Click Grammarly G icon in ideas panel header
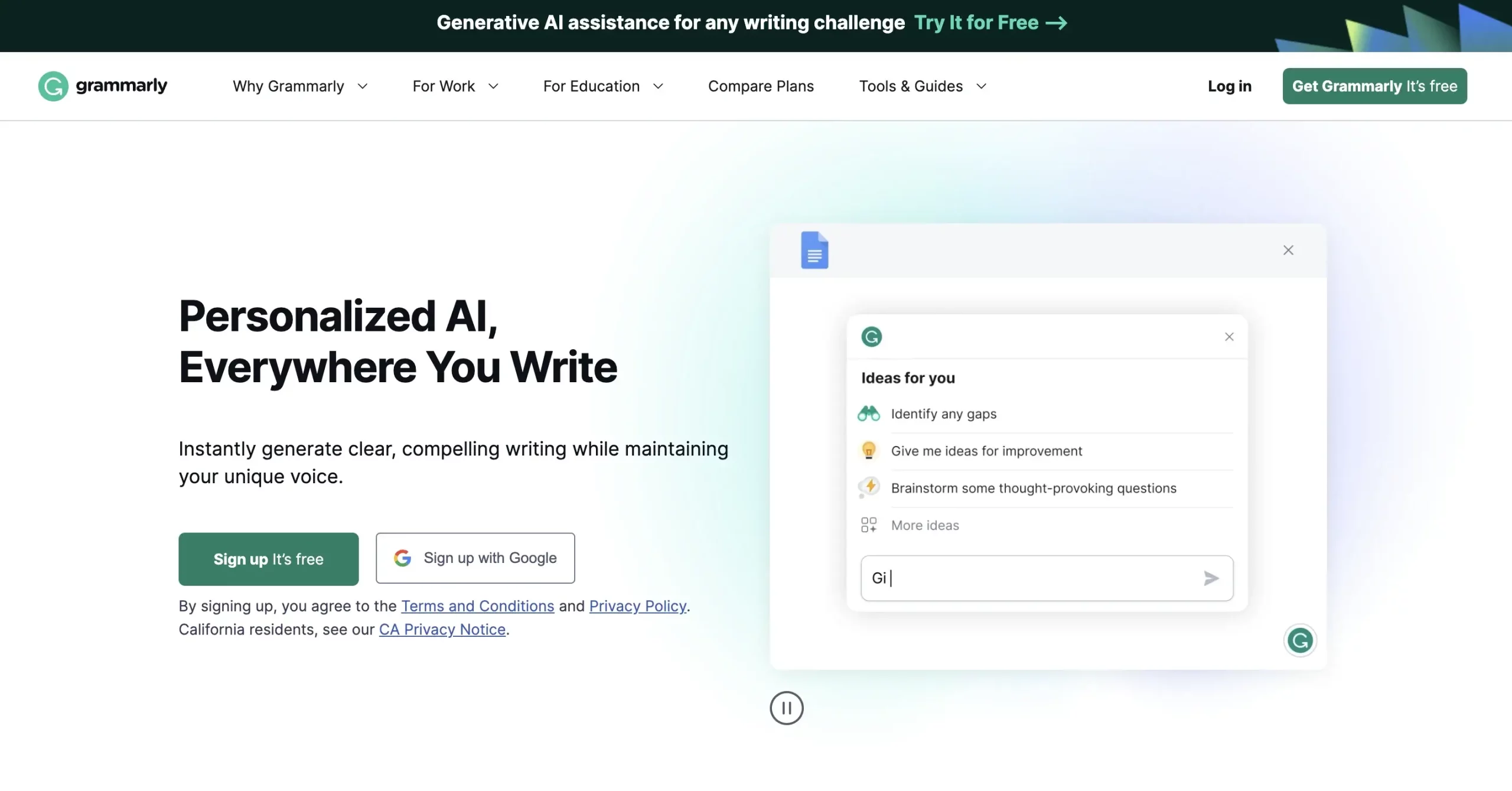The width and height of the screenshot is (1512, 791). pos(871,337)
